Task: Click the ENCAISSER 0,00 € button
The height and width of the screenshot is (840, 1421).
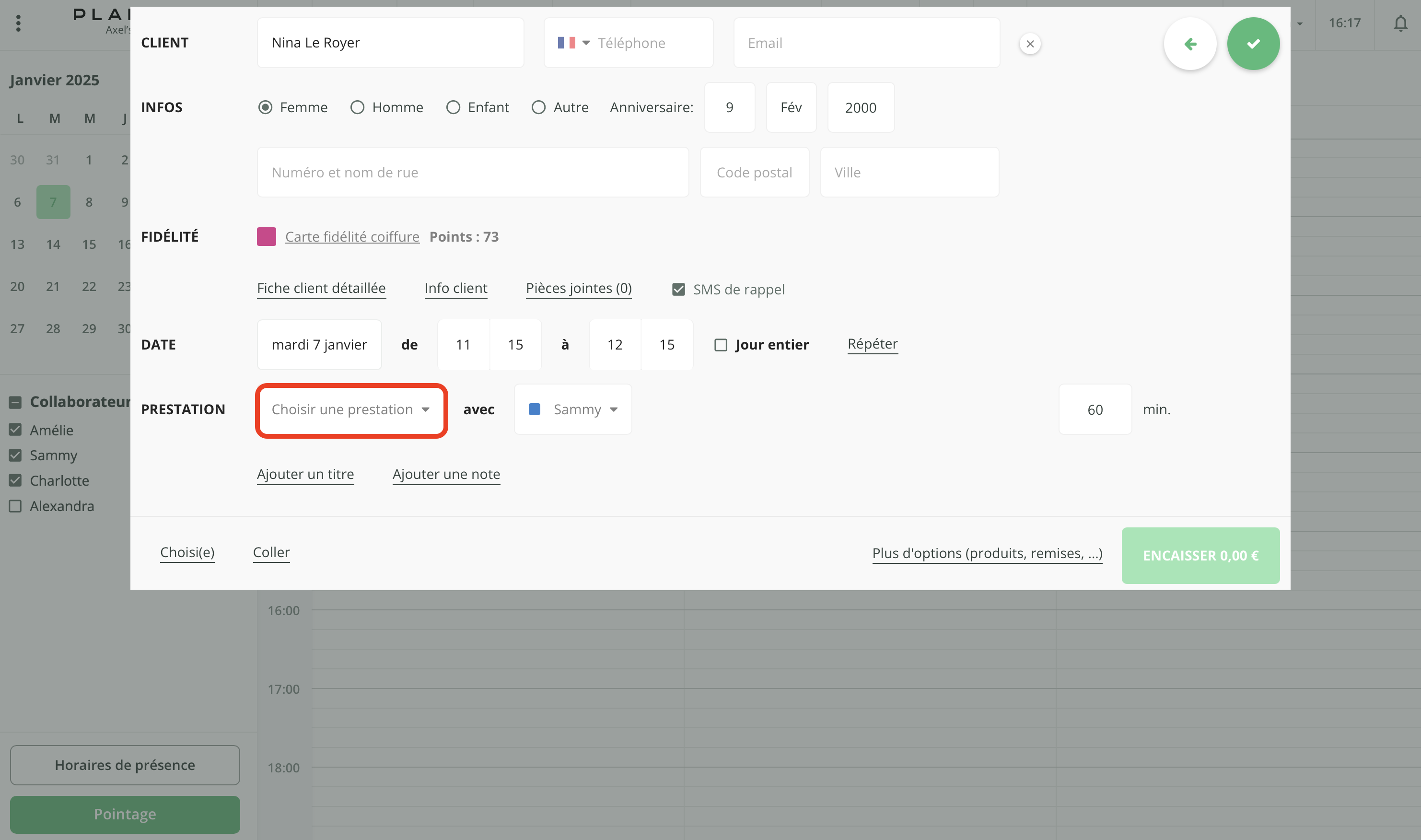Action: click(1200, 555)
